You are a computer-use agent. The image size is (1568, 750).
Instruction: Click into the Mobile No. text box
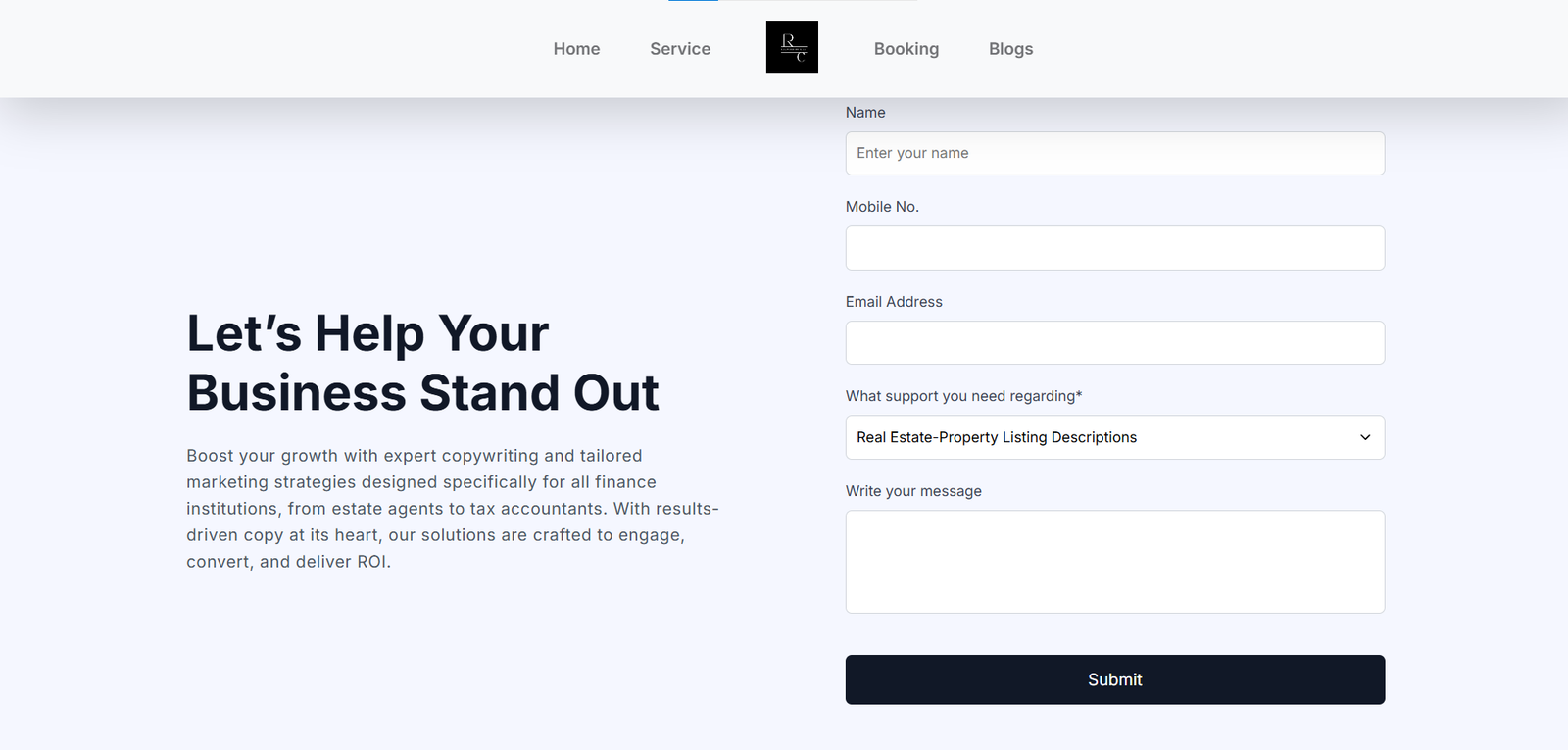tap(1114, 248)
